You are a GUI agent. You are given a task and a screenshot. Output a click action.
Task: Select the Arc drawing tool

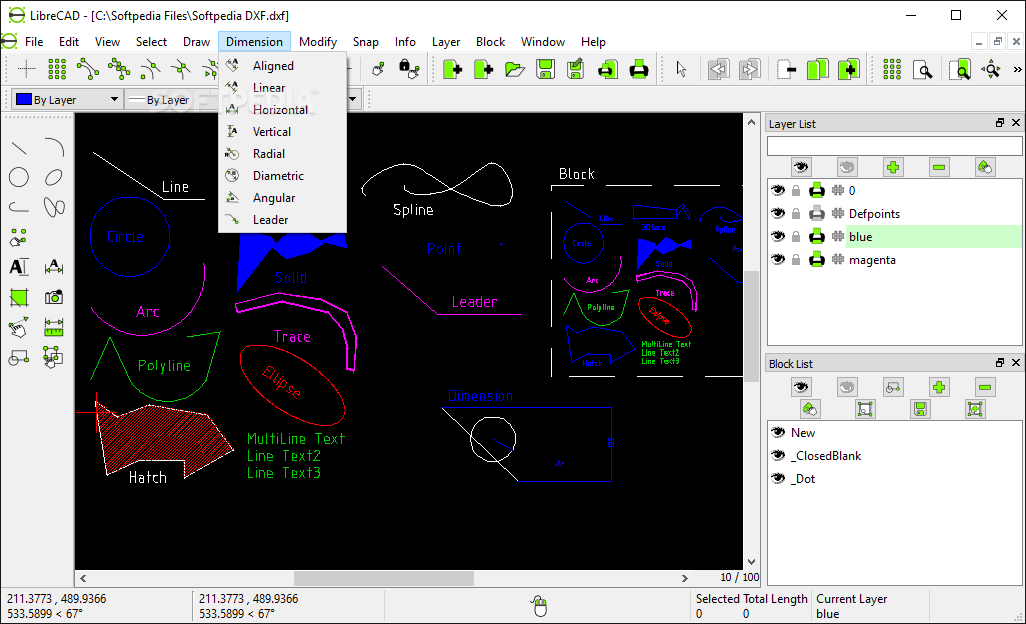[x=54, y=147]
